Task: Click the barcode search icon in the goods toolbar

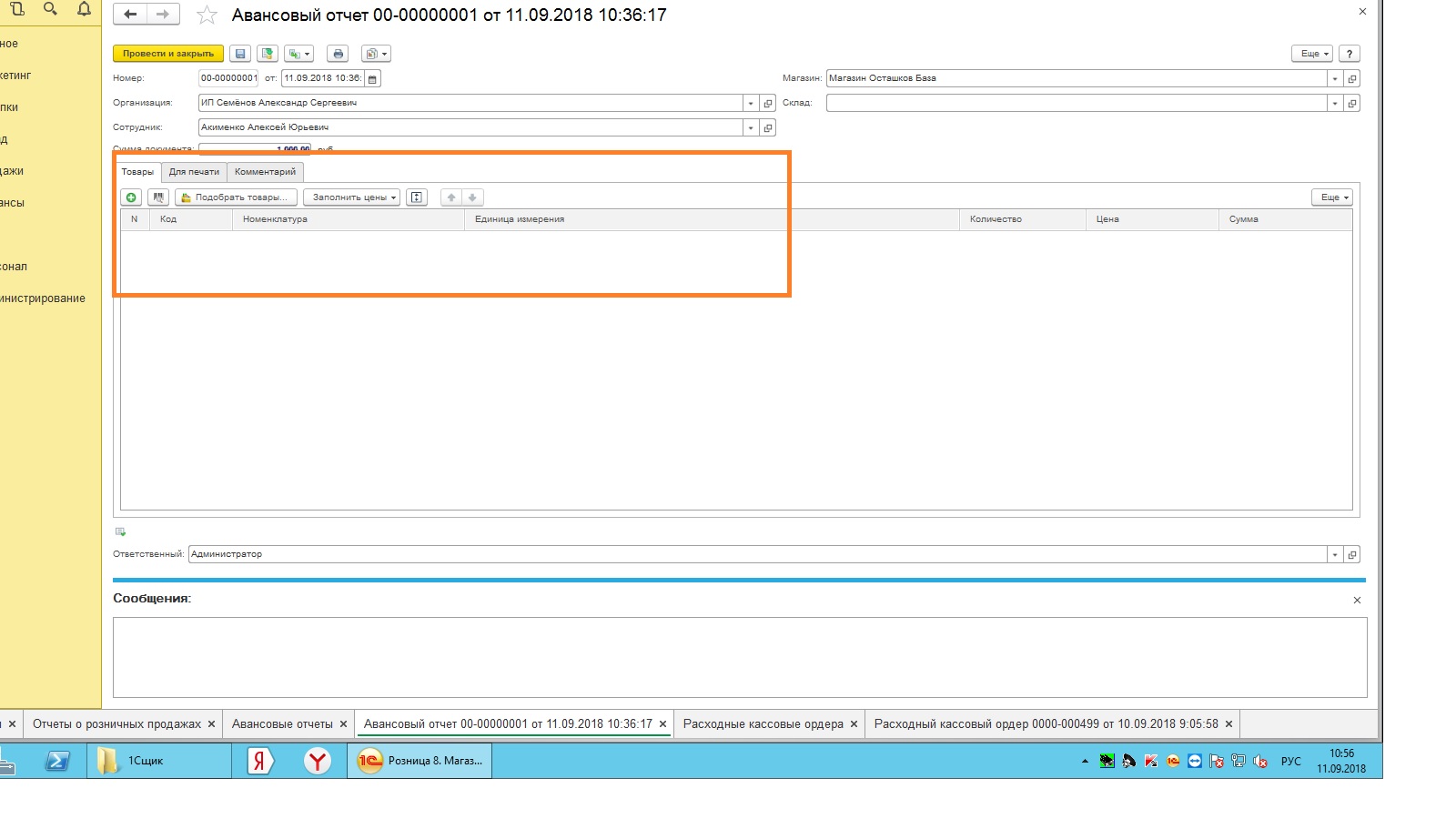Action: (158, 197)
